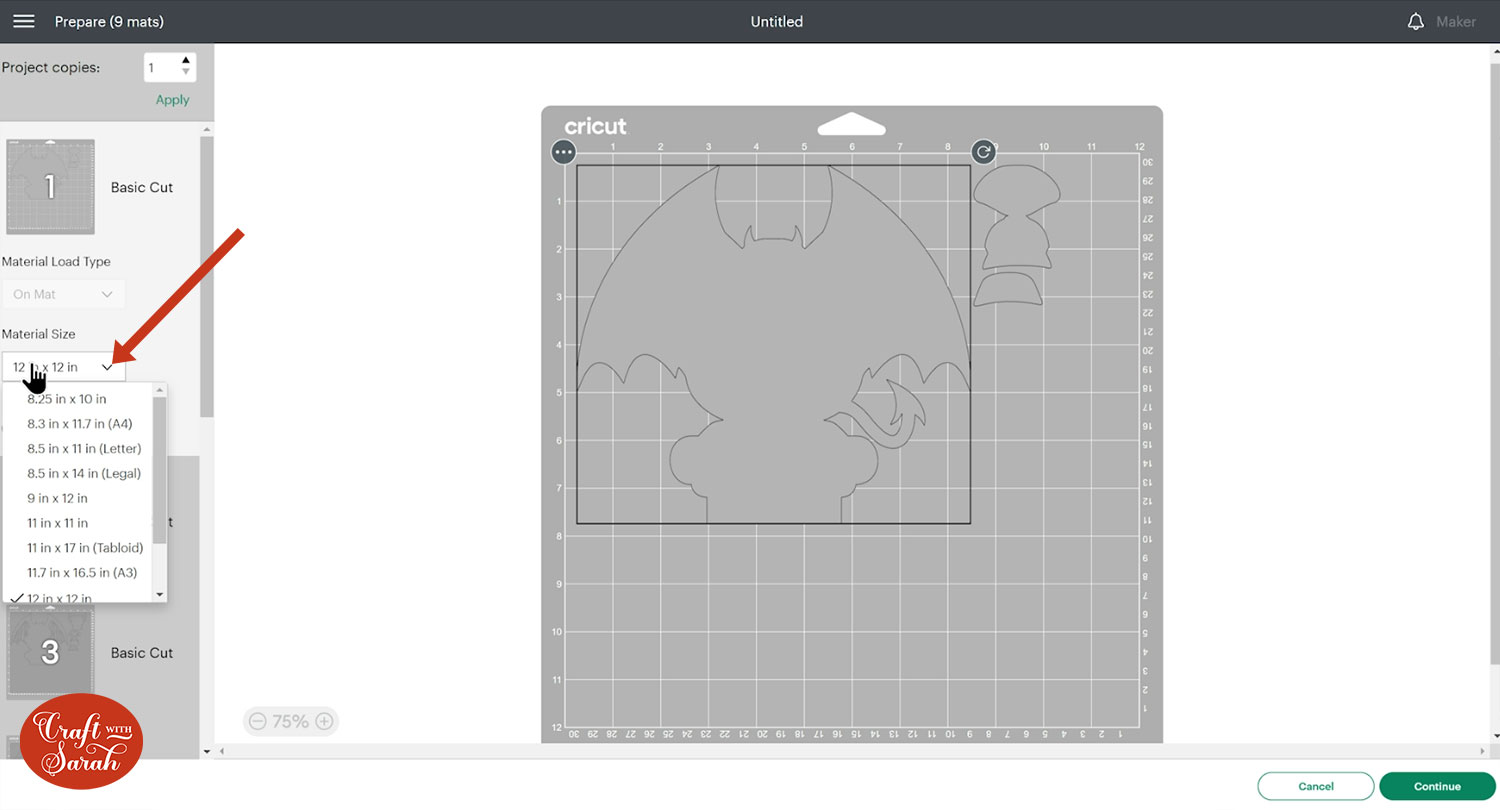Click the rotate handle on the mat selection

tap(984, 152)
